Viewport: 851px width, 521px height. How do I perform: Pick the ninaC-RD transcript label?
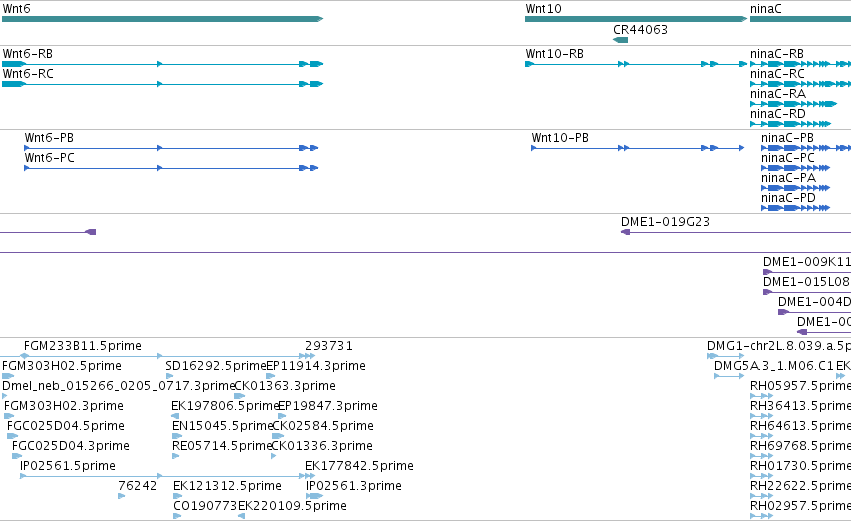(x=778, y=114)
